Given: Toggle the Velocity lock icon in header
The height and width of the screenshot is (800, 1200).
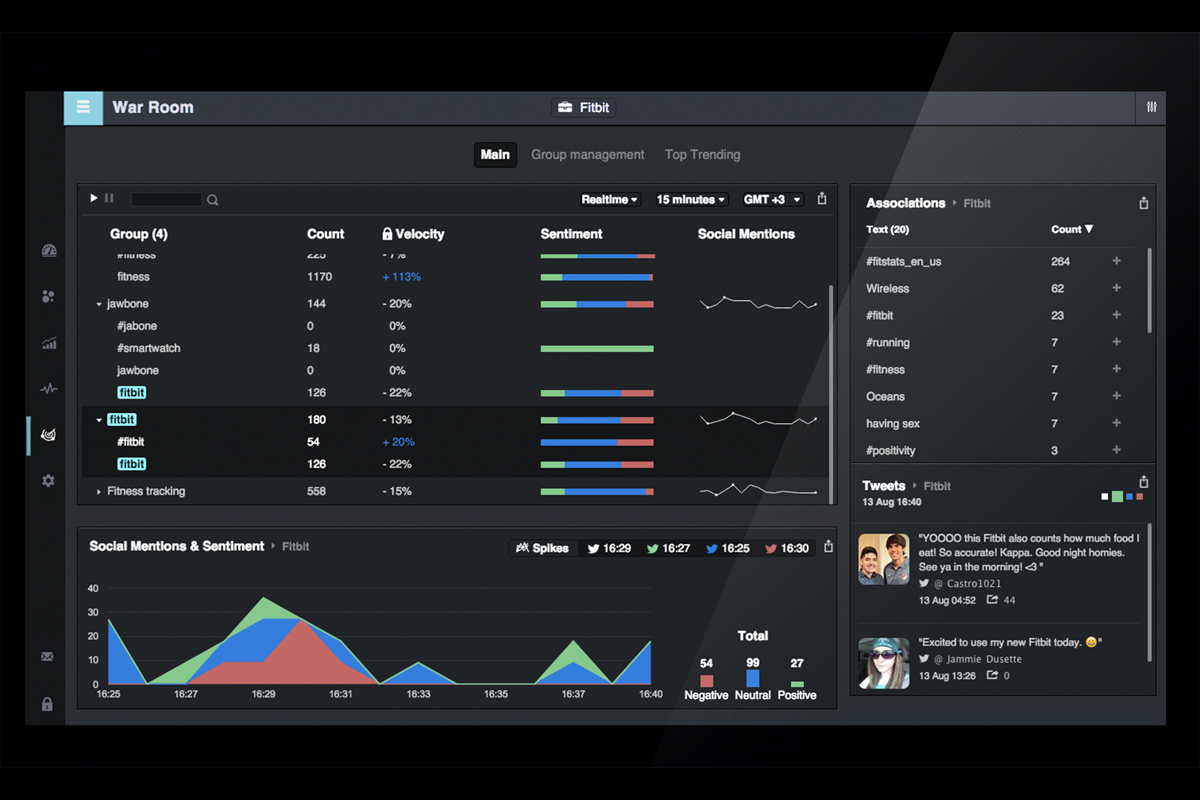Looking at the screenshot, I should 387,234.
